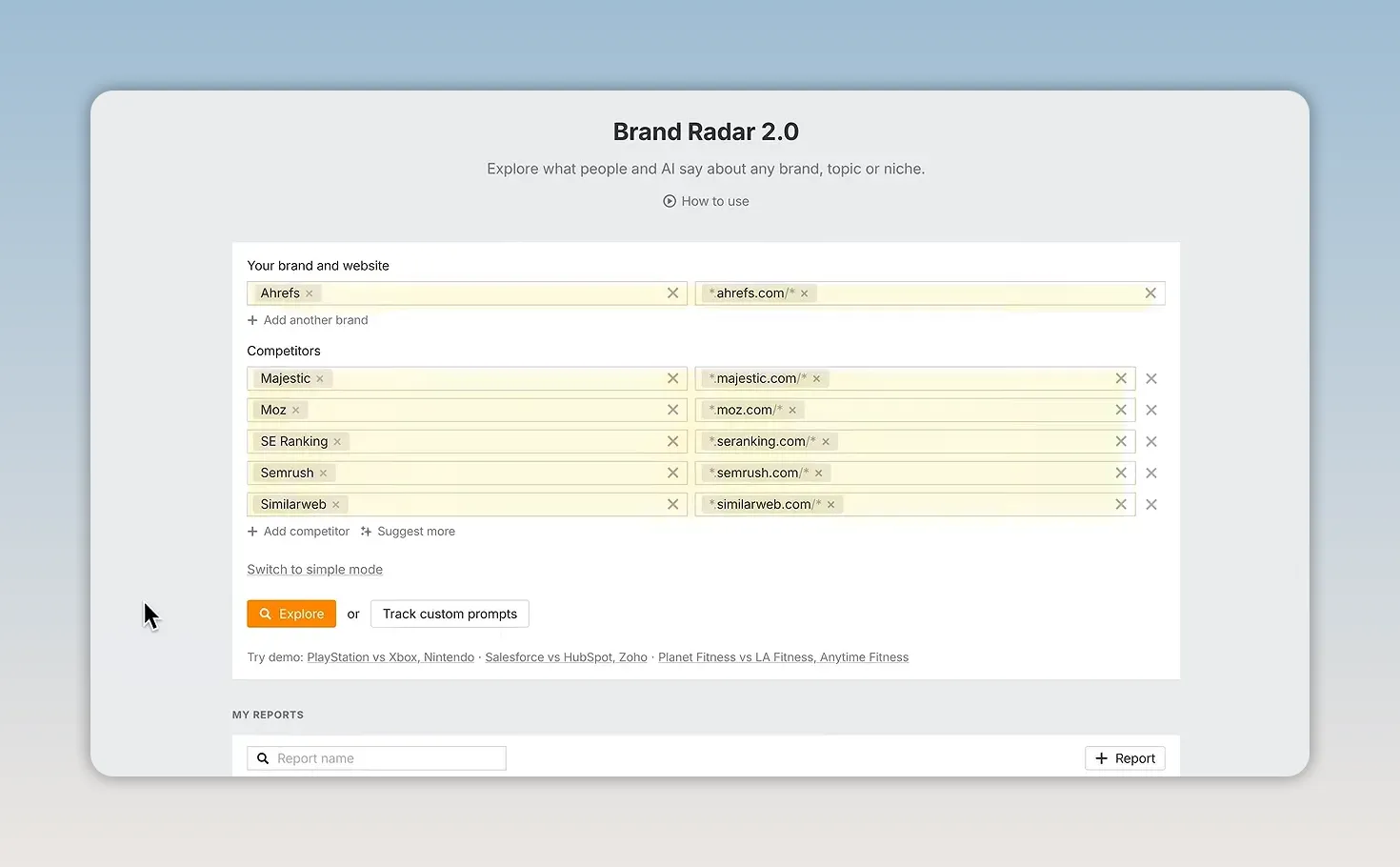
Task: Switch to simple mode
Action: point(315,570)
